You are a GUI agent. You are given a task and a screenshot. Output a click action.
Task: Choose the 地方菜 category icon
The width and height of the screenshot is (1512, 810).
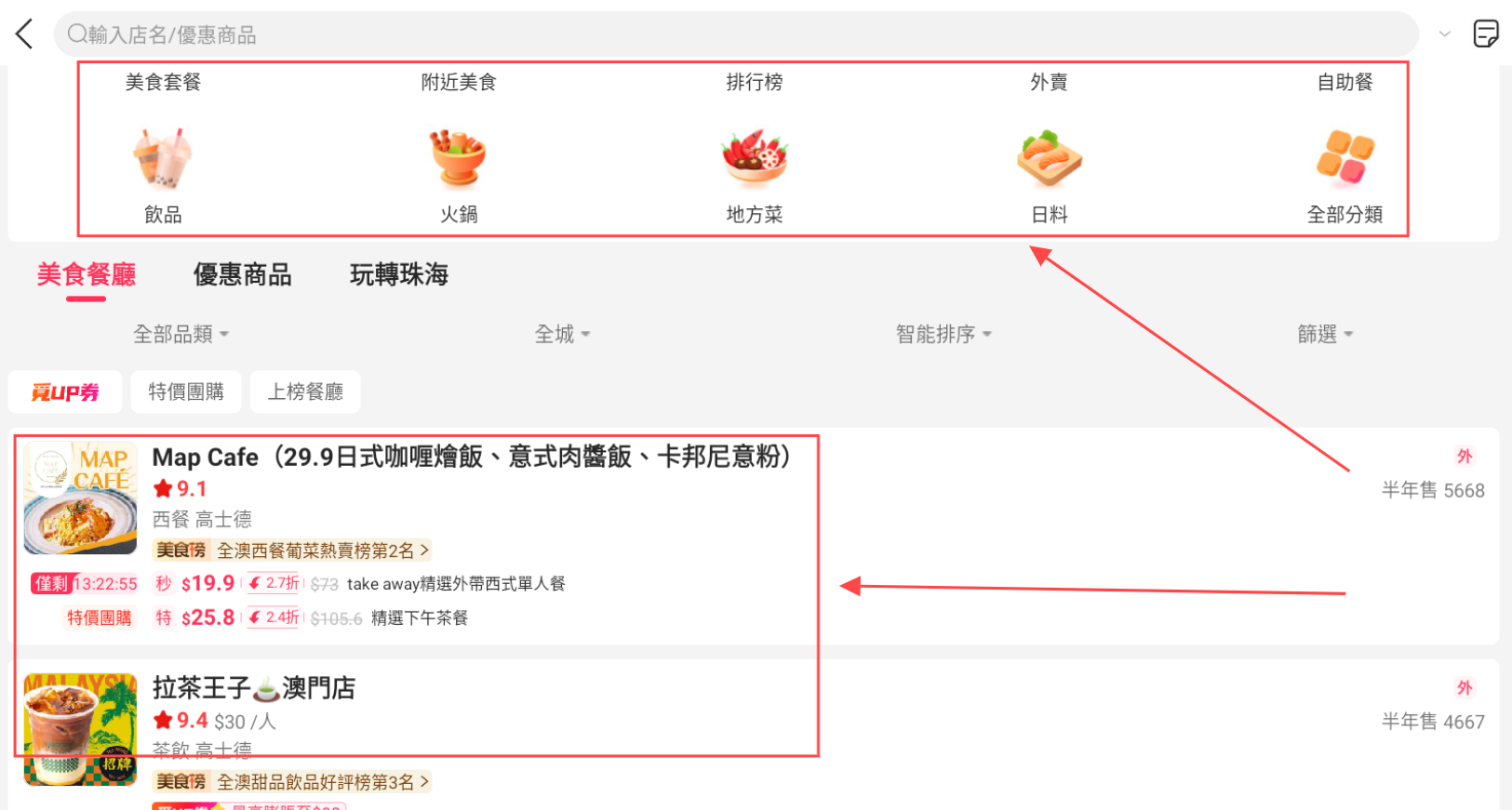point(755,158)
